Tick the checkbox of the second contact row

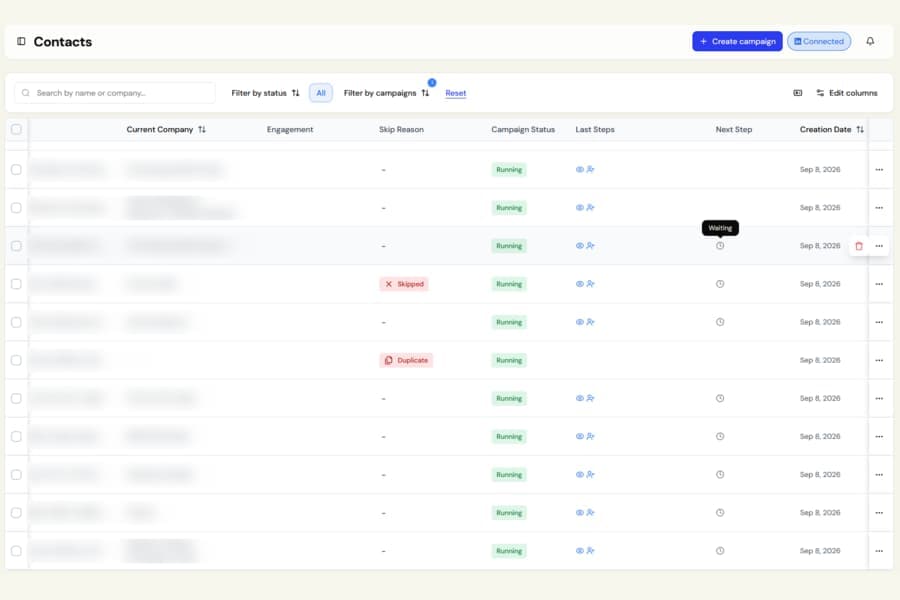click(16, 208)
